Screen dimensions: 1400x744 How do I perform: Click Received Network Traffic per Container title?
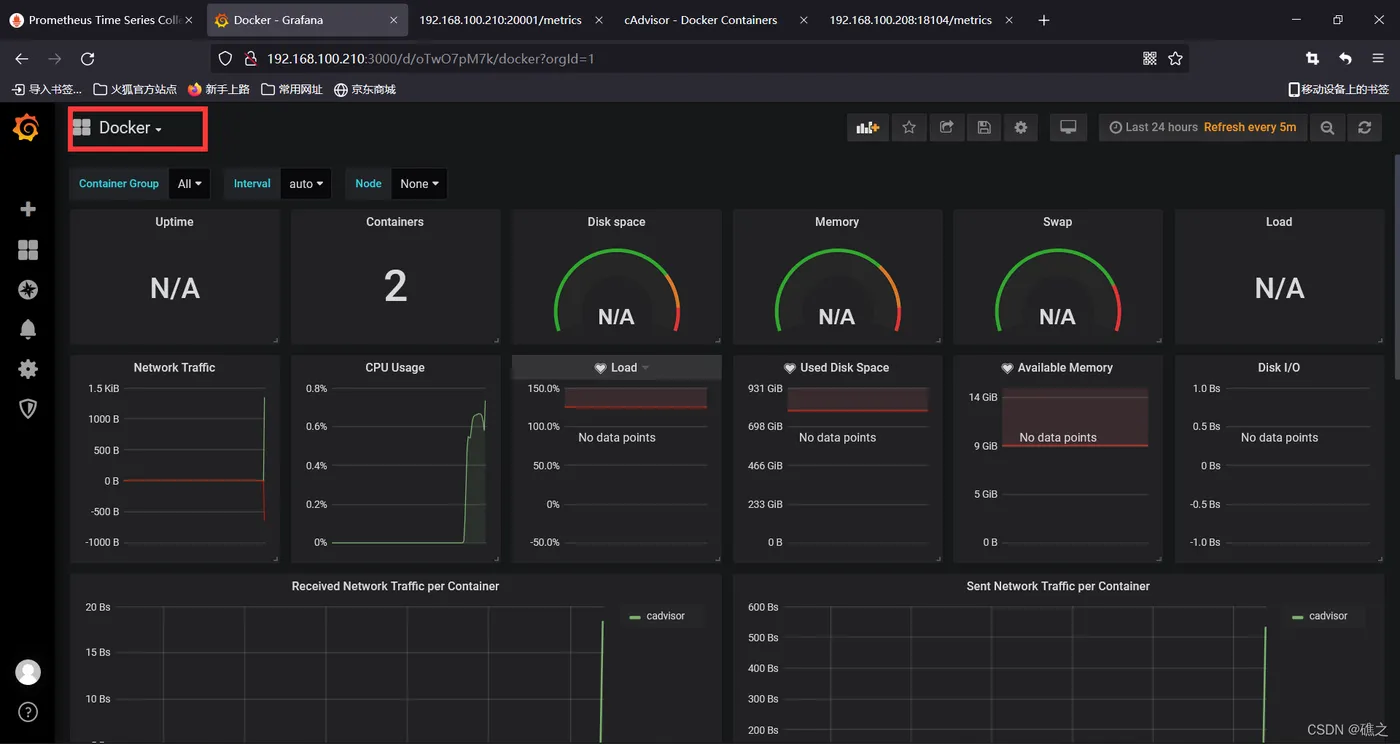pyautogui.click(x=395, y=586)
